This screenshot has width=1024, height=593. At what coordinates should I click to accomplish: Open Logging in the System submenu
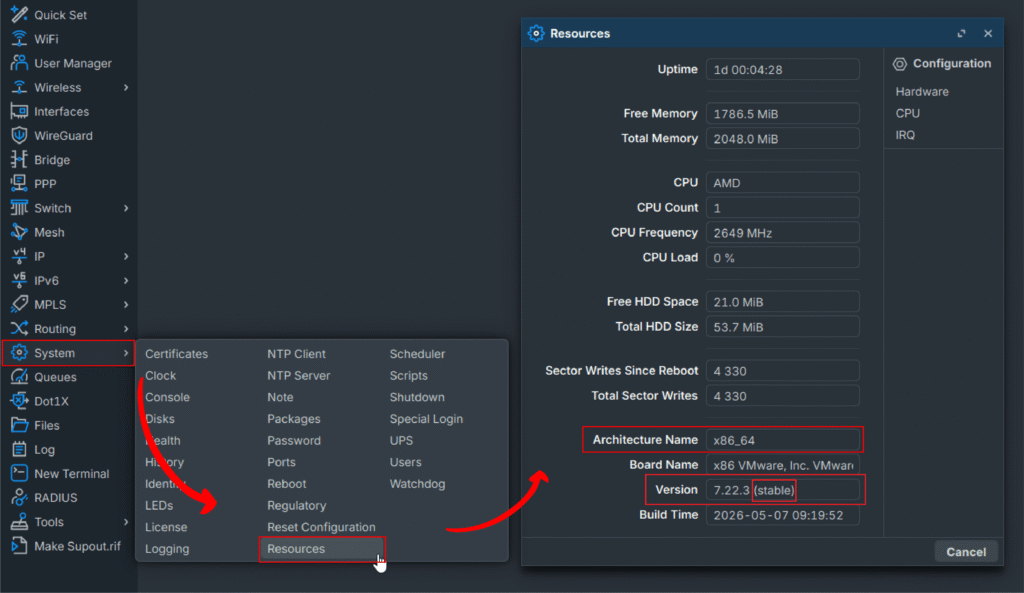(167, 549)
